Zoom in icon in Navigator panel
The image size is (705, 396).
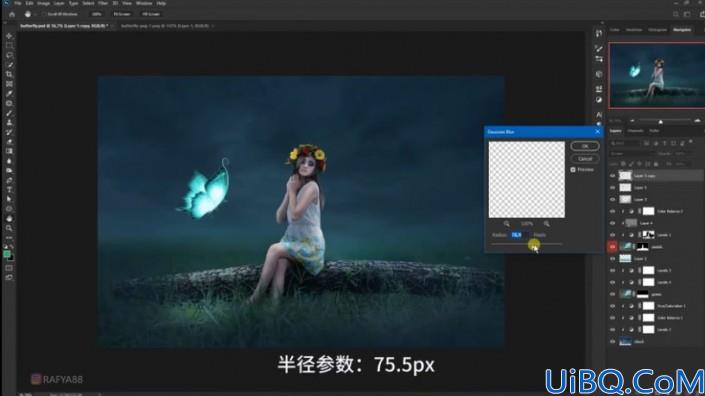(697, 121)
